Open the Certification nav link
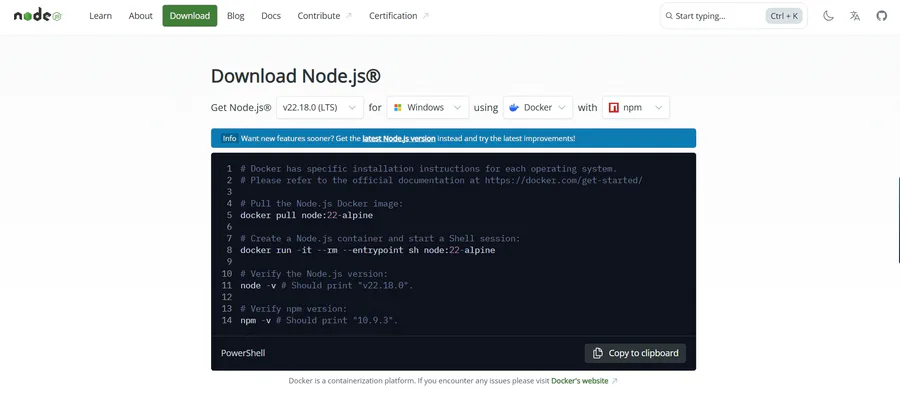Screen dimensions: 900x393 point(399,15)
